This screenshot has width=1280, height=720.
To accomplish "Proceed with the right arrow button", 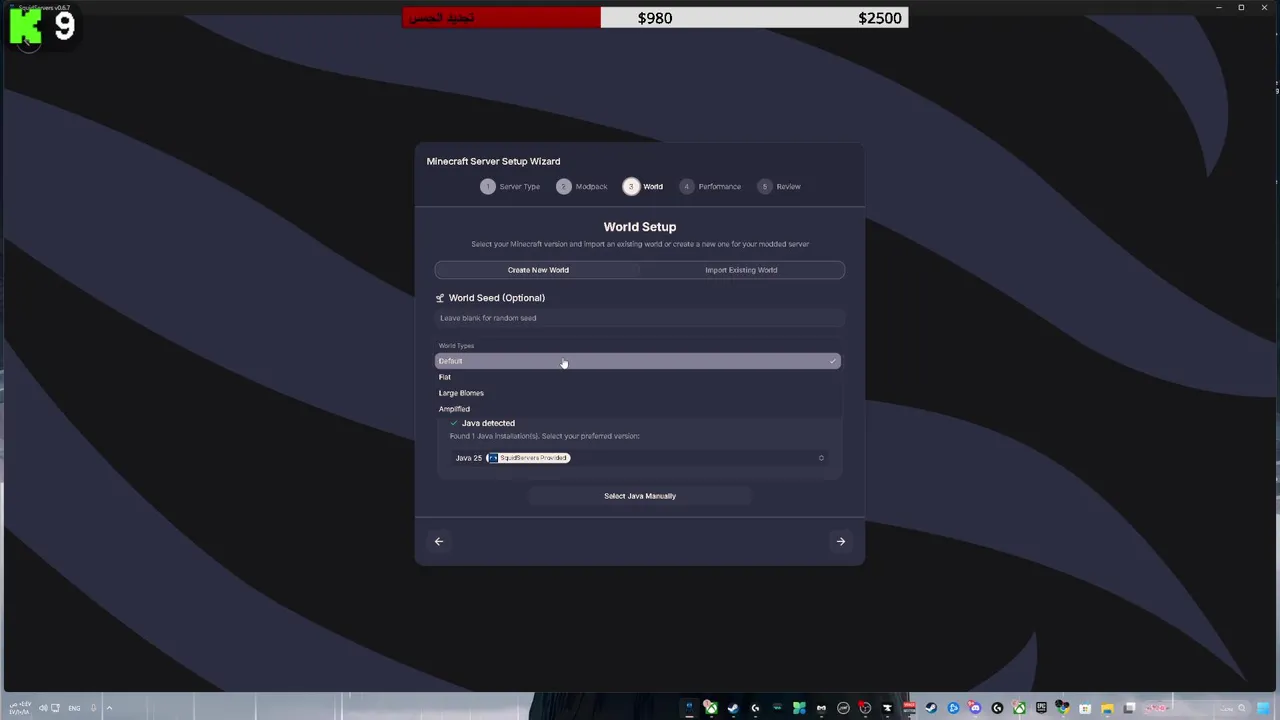I will [841, 541].
